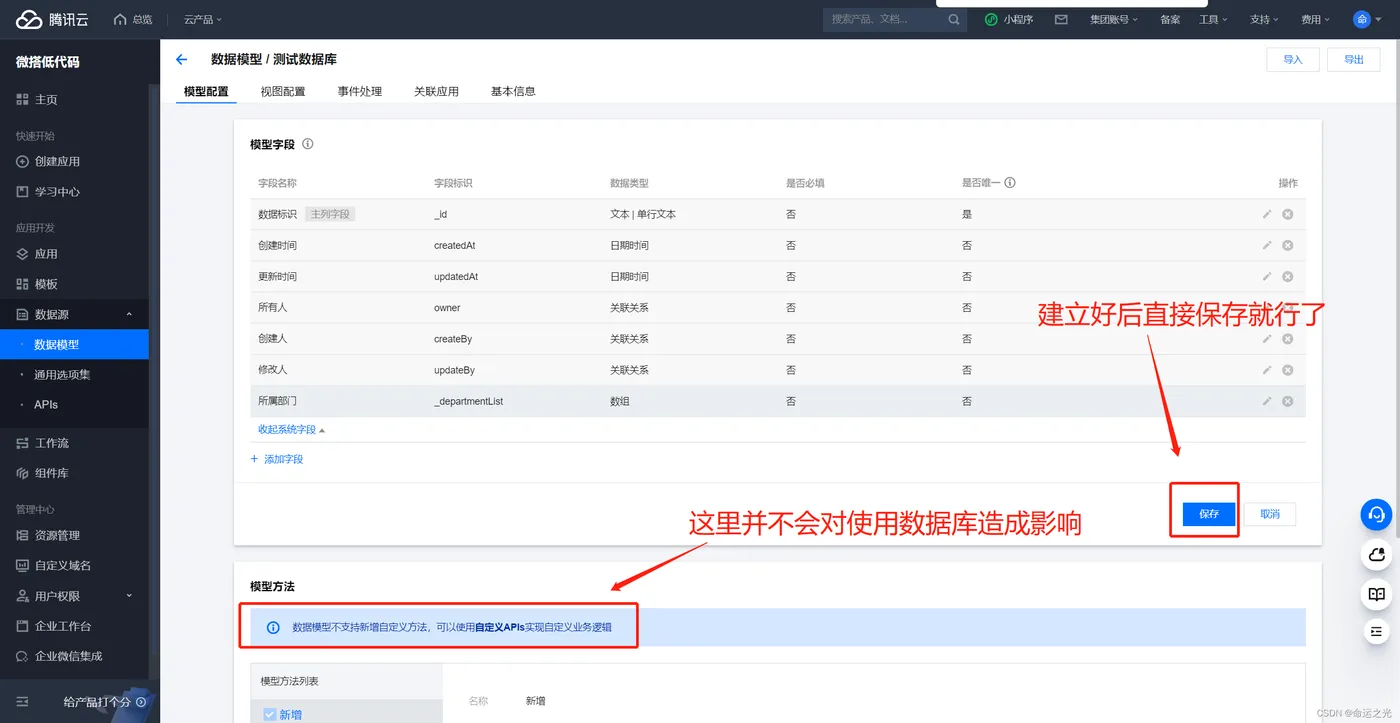Image resolution: width=1400 pixels, height=723 pixels.
Task: Open the 云产品 dropdown
Action: click(x=203, y=19)
